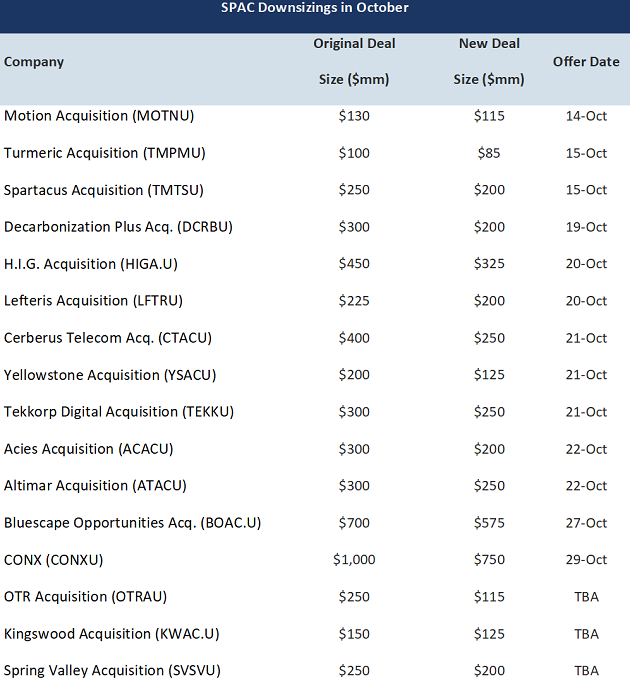
Task: Select OTR Acquisition's TBA offer date
Action: click(586, 597)
